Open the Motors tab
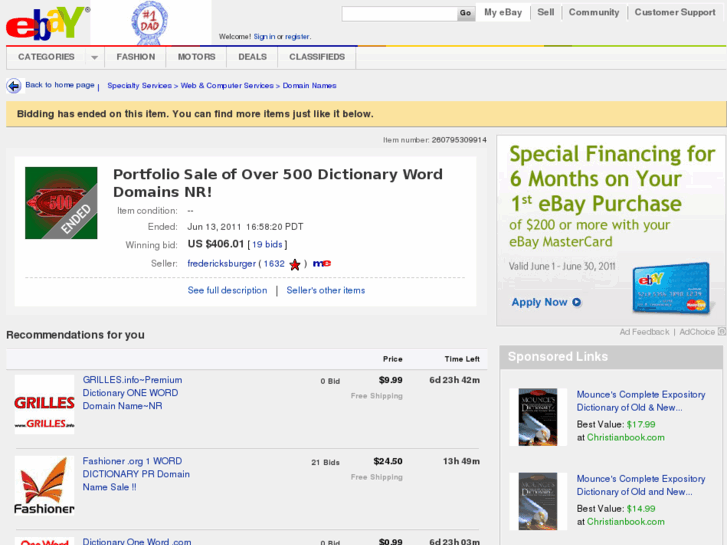This screenshot has height=545, width=727. click(197, 57)
